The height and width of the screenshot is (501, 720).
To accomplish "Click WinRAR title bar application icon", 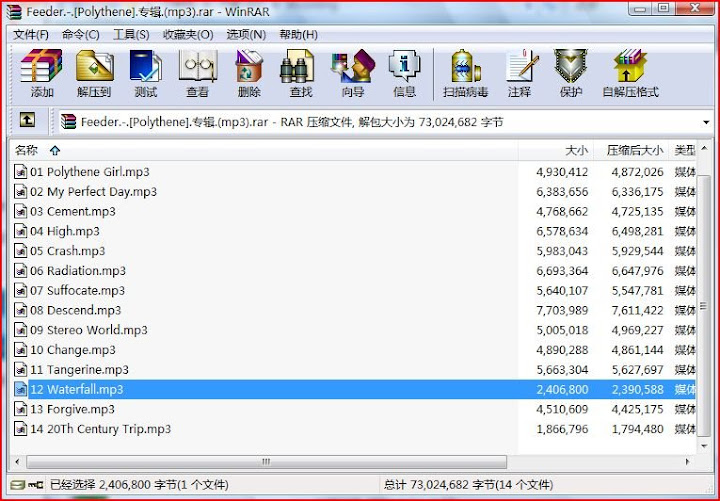I will click(14, 12).
